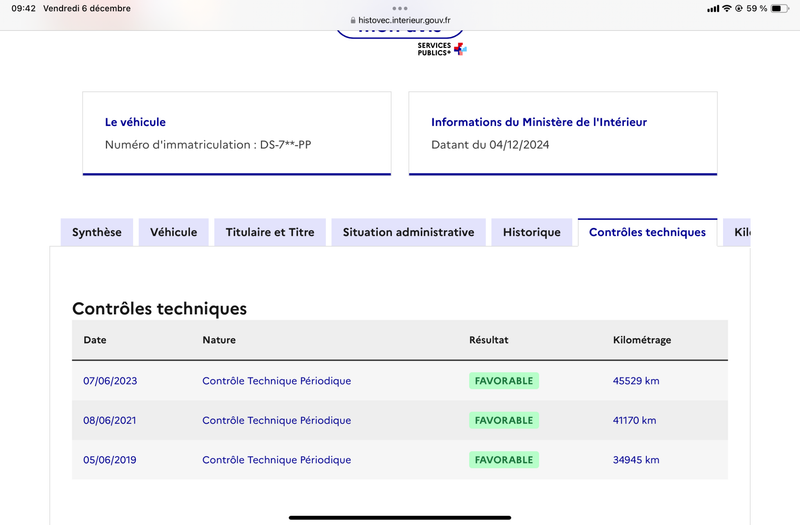Select the Contrôles techniques tab
Image resolution: width=800 pixels, height=525 pixels.
[x=647, y=233]
